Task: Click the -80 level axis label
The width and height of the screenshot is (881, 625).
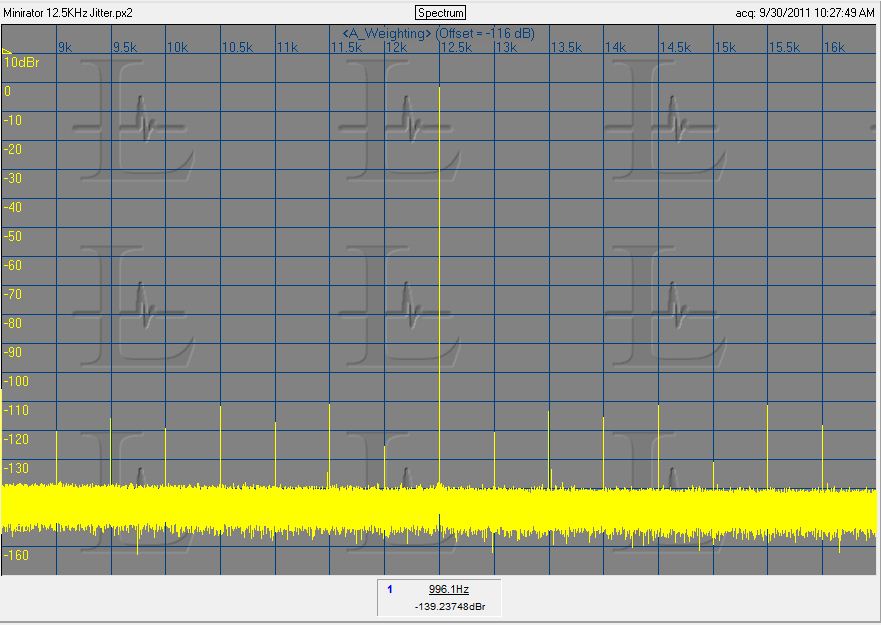Action: tap(13, 323)
